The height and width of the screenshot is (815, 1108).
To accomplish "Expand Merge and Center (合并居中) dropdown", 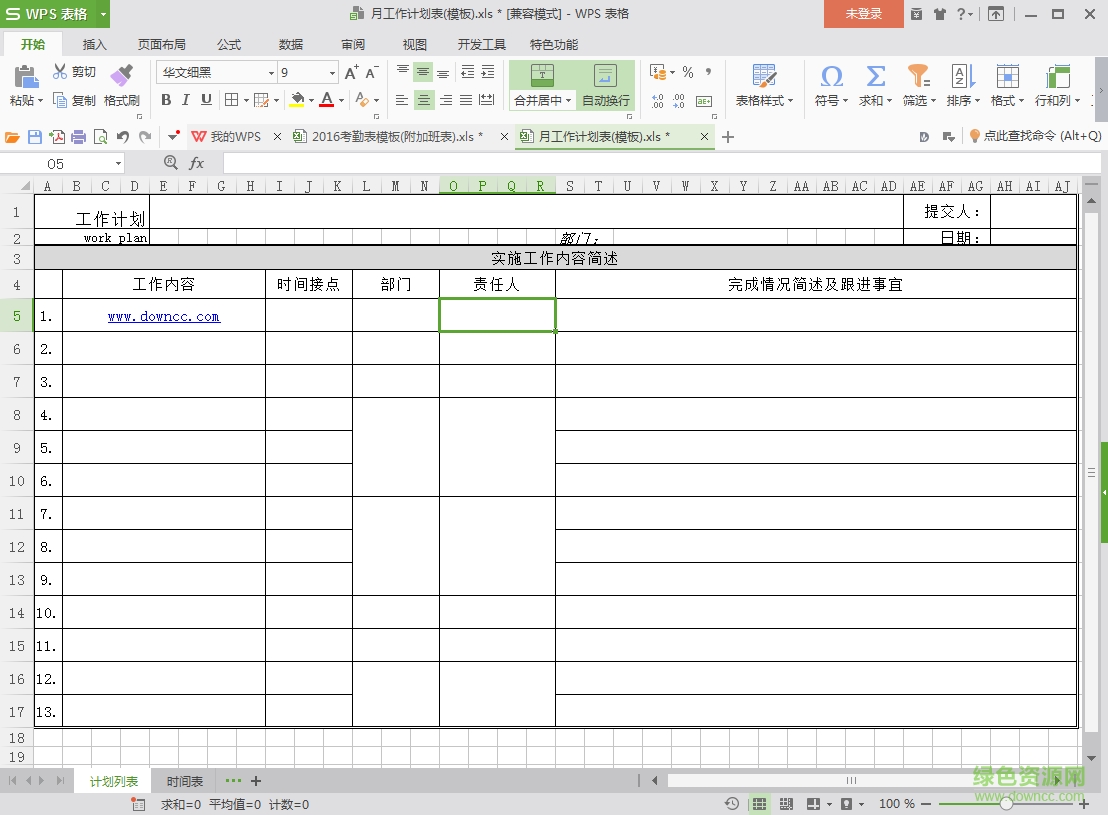I will pos(568,101).
